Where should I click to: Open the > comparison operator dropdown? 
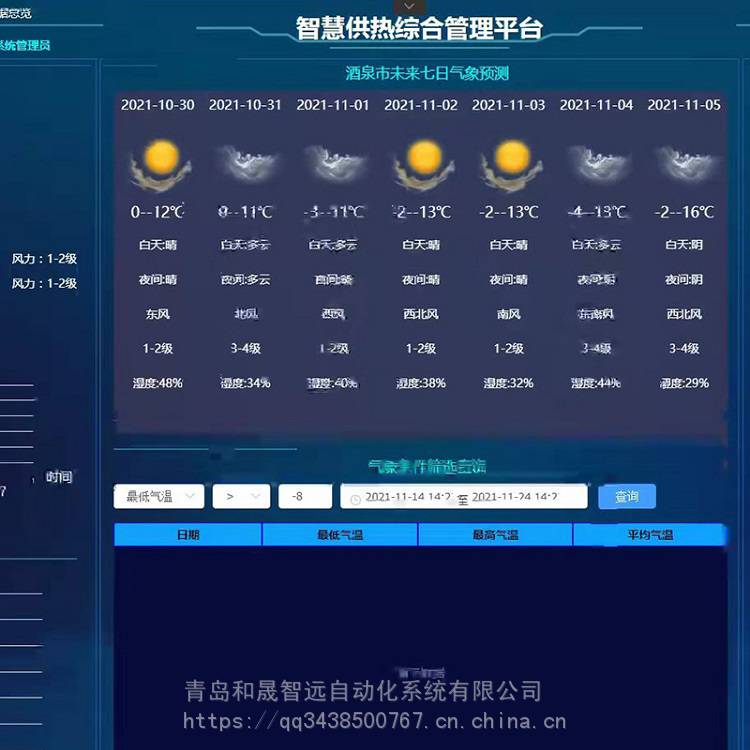pyautogui.click(x=242, y=496)
